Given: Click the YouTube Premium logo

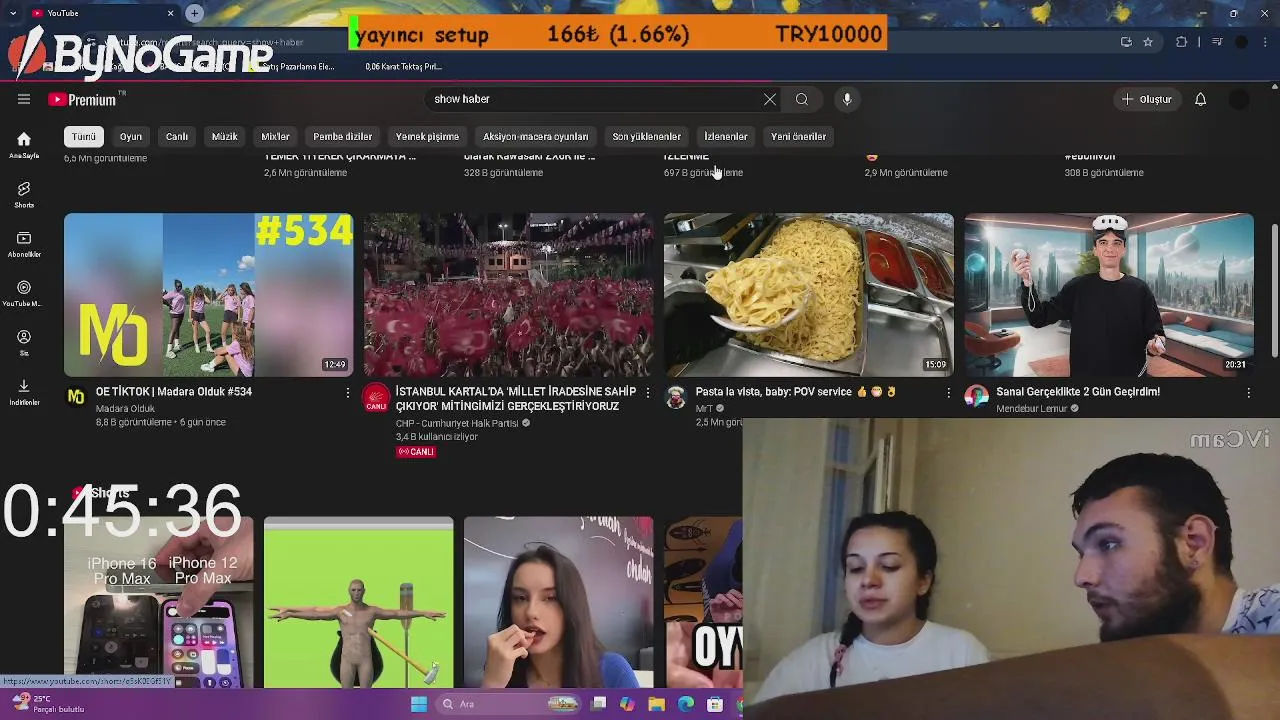Looking at the screenshot, I should 82,99.
